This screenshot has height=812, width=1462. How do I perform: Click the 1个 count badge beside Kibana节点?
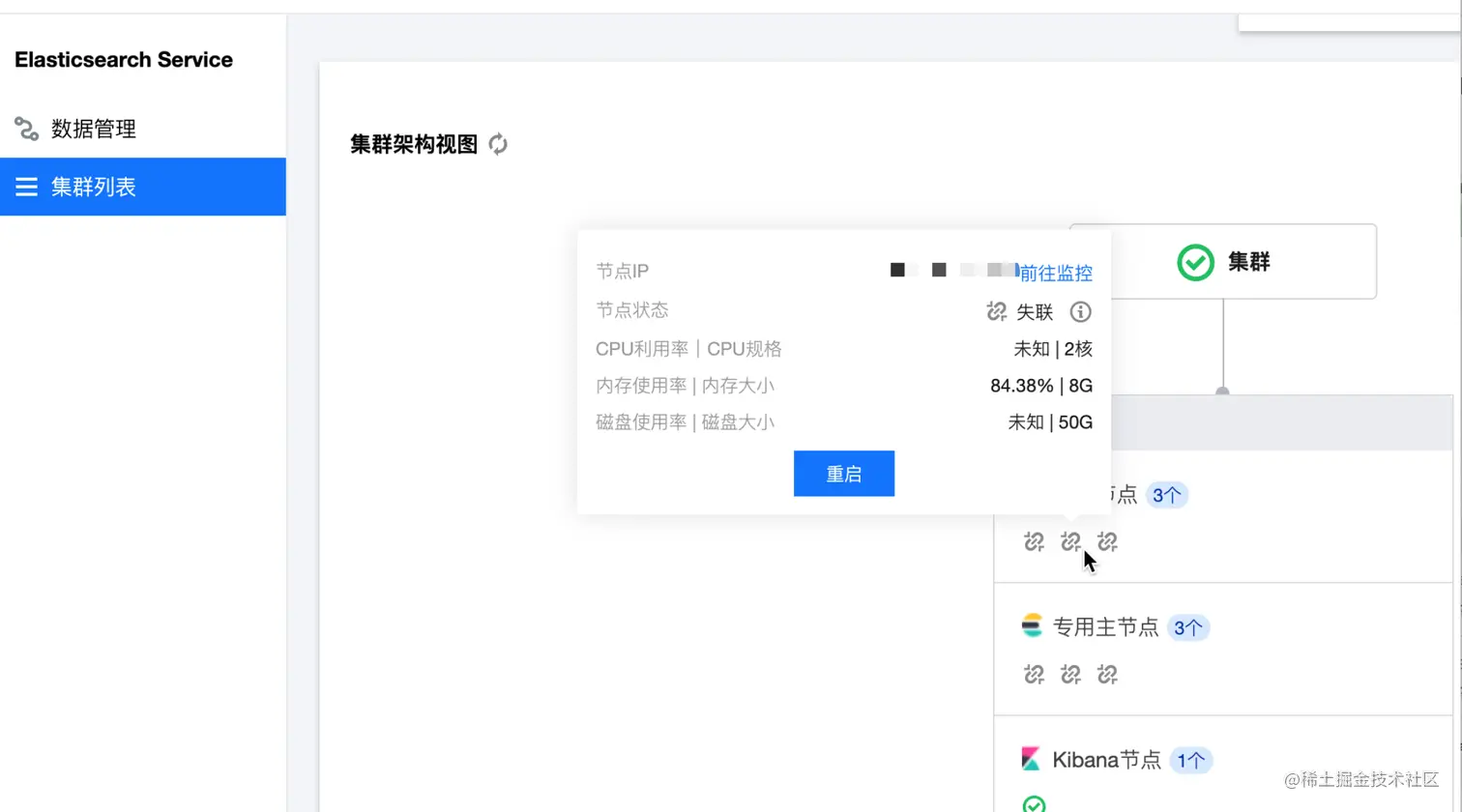(1190, 760)
